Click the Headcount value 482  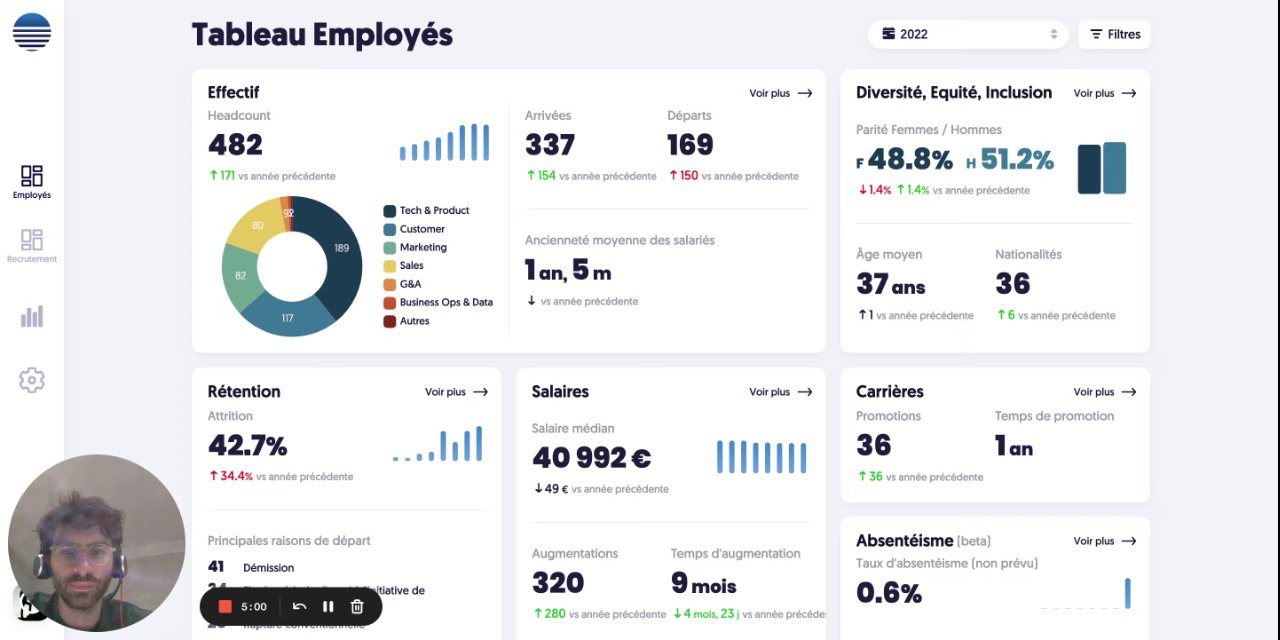click(235, 145)
